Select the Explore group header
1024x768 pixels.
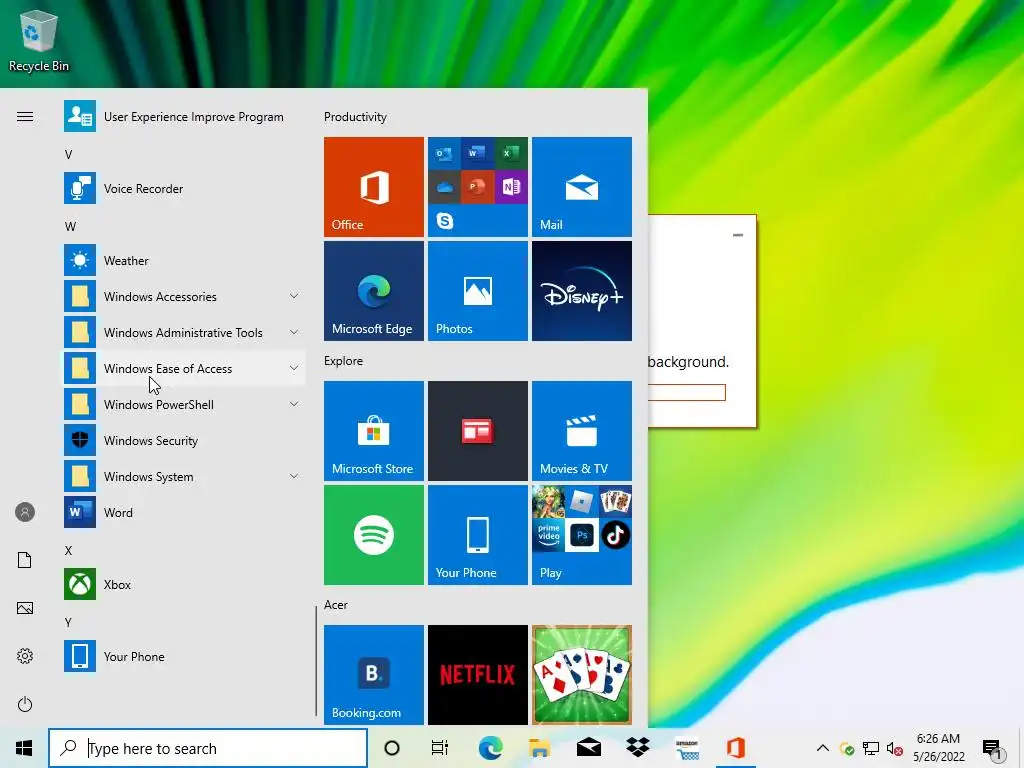pos(344,360)
